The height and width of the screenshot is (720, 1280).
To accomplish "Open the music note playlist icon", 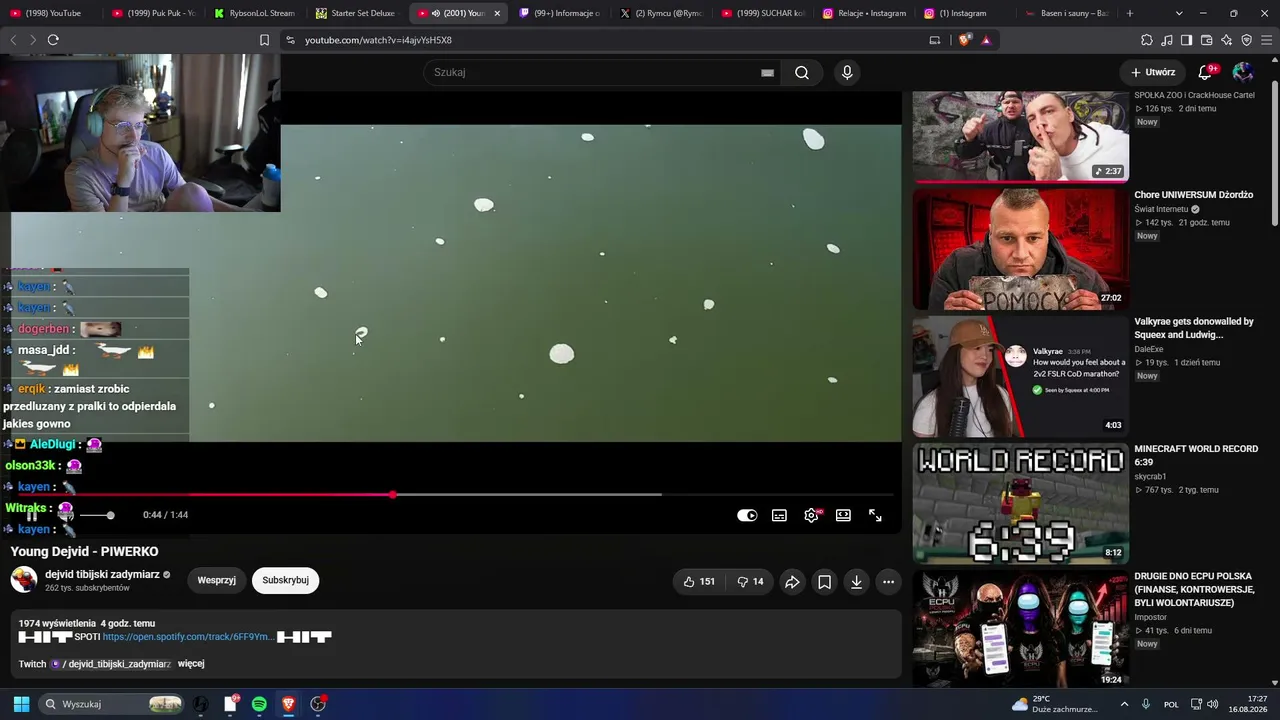I will pos(1167,40).
